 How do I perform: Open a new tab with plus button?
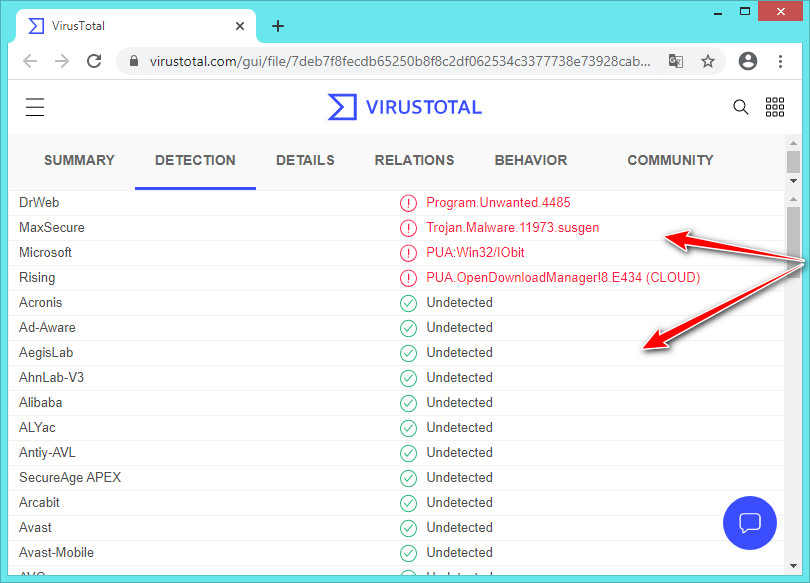point(278,26)
